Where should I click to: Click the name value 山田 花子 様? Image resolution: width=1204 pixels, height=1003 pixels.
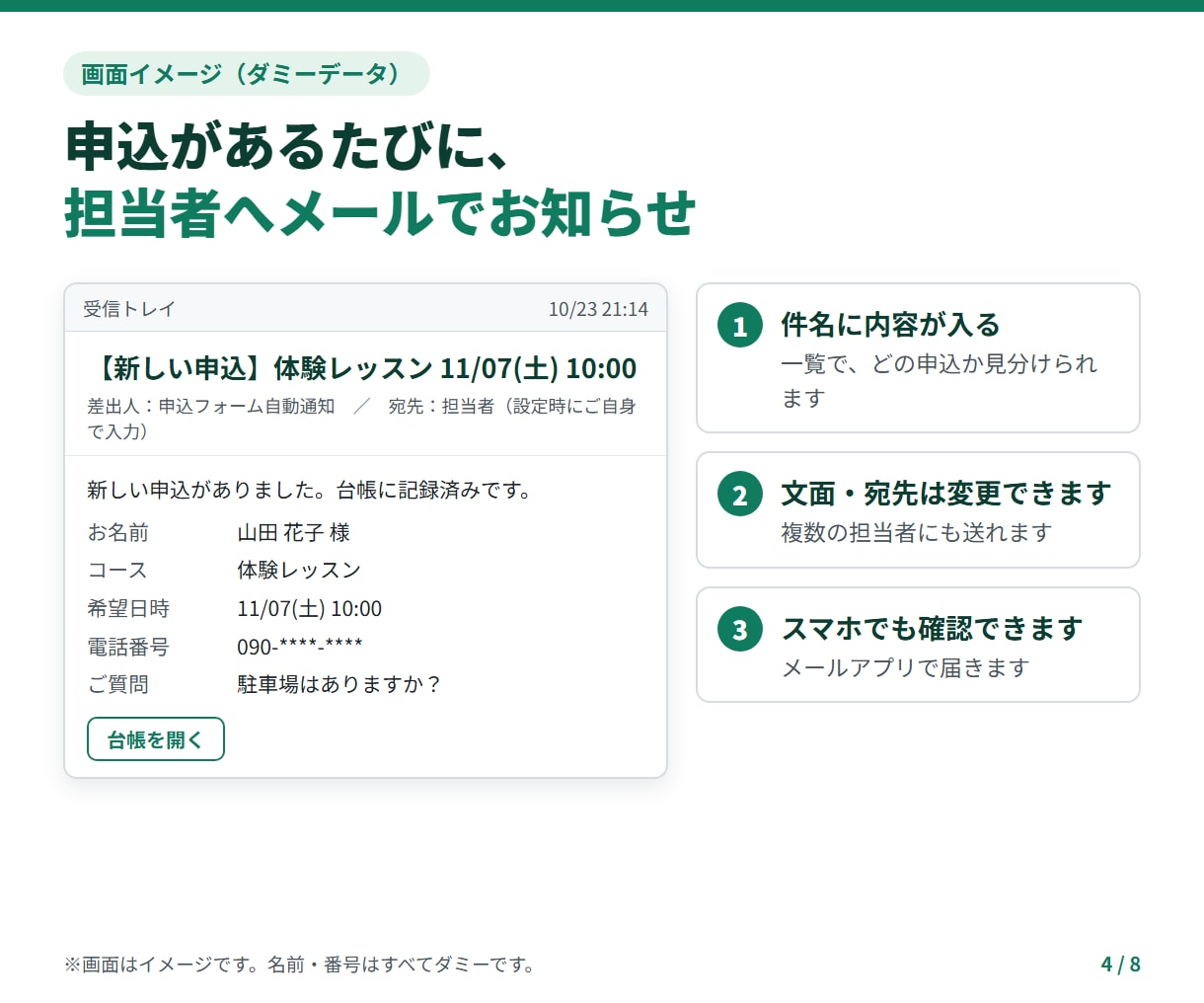pyautogui.click(x=294, y=533)
